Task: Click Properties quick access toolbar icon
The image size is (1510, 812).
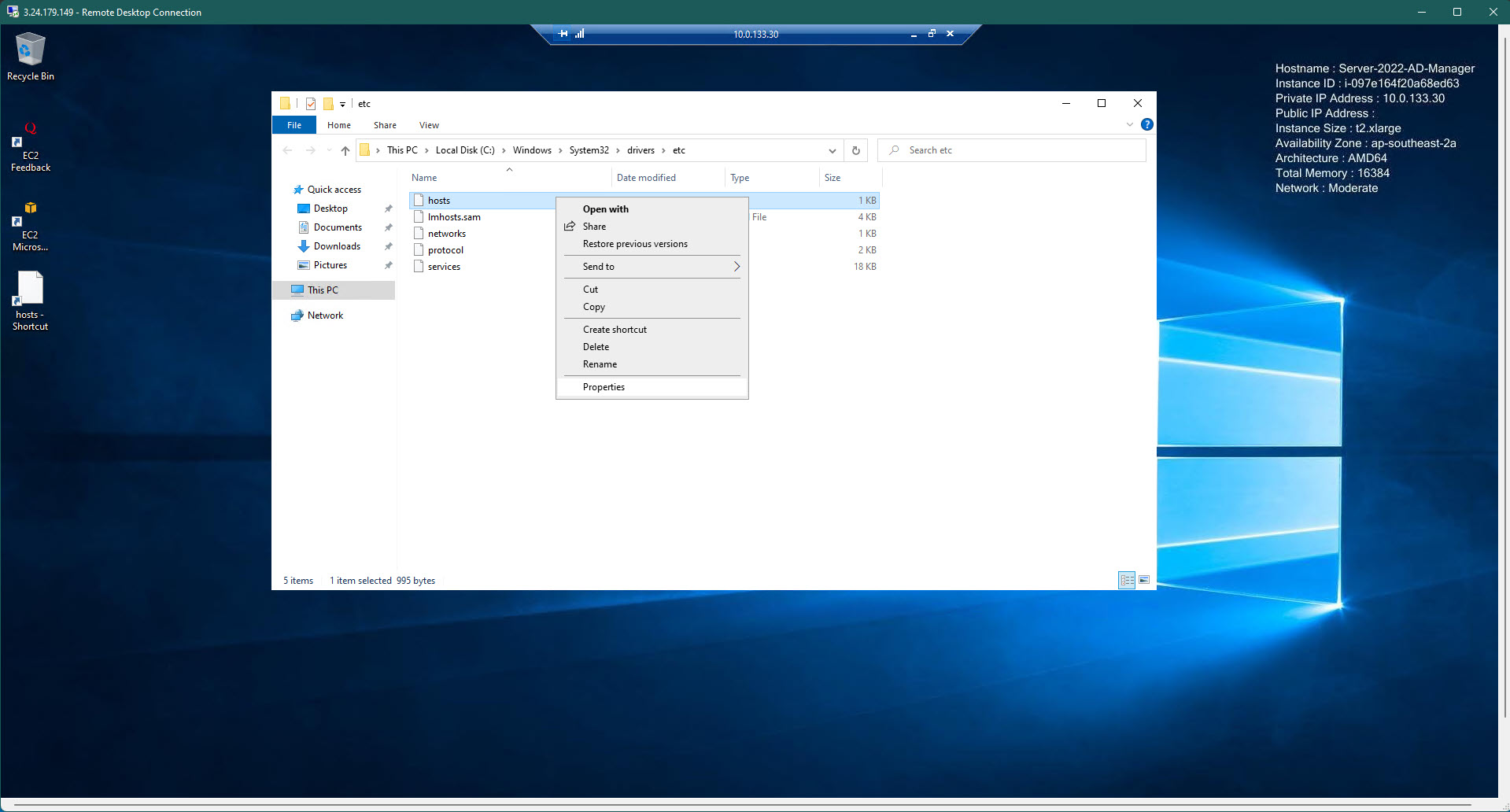Action: coord(311,104)
